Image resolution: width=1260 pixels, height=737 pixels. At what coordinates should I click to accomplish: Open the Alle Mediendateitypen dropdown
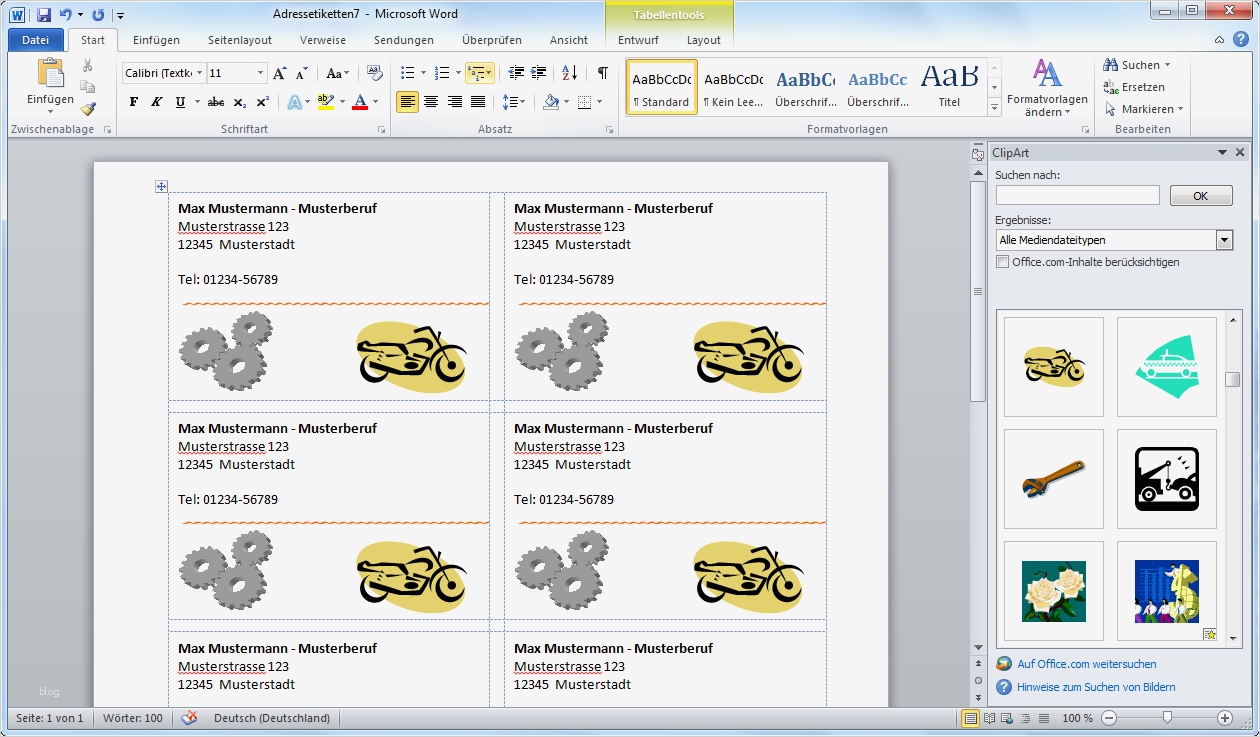[1224, 240]
